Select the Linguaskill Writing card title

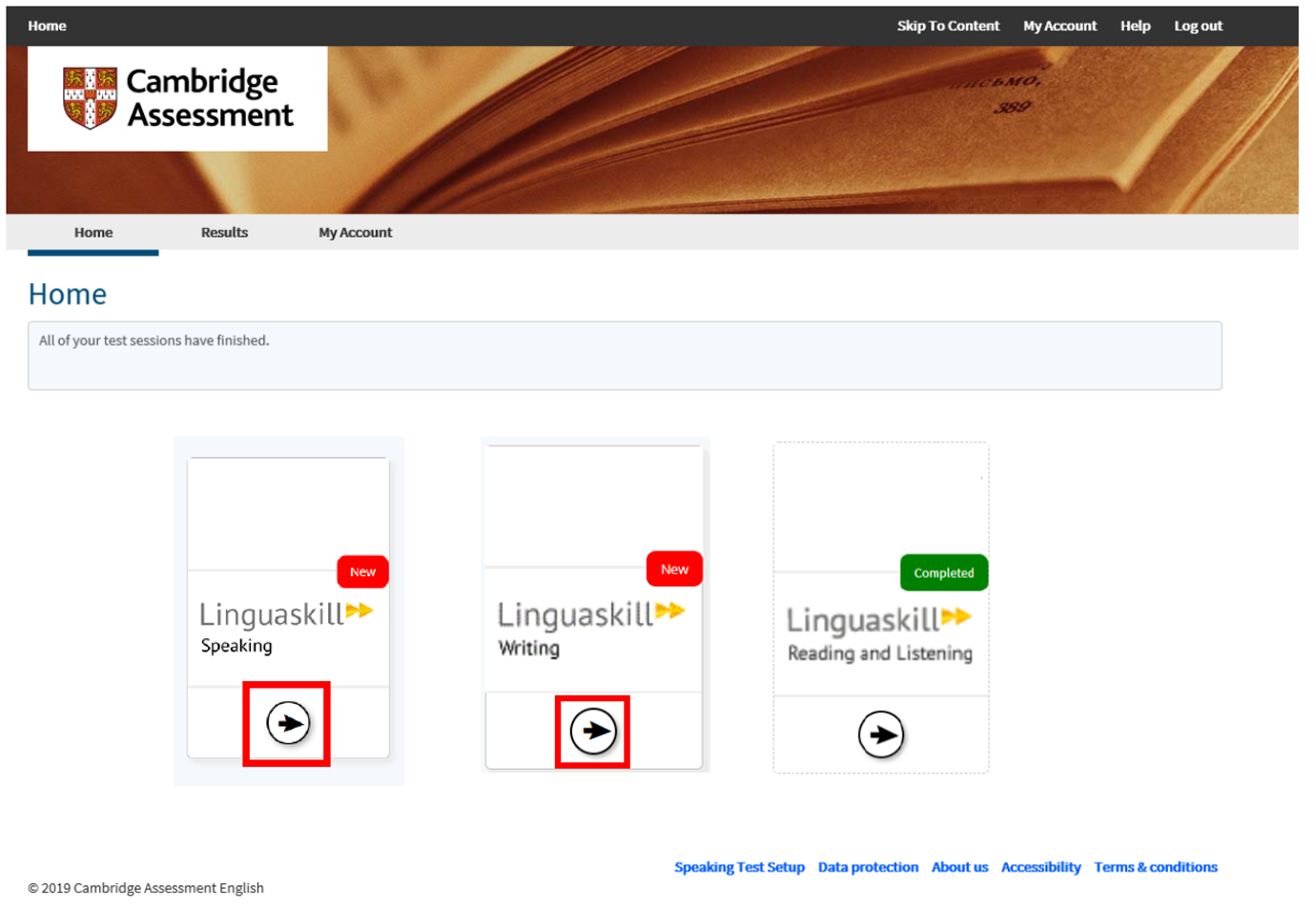[x=591, y=630]
